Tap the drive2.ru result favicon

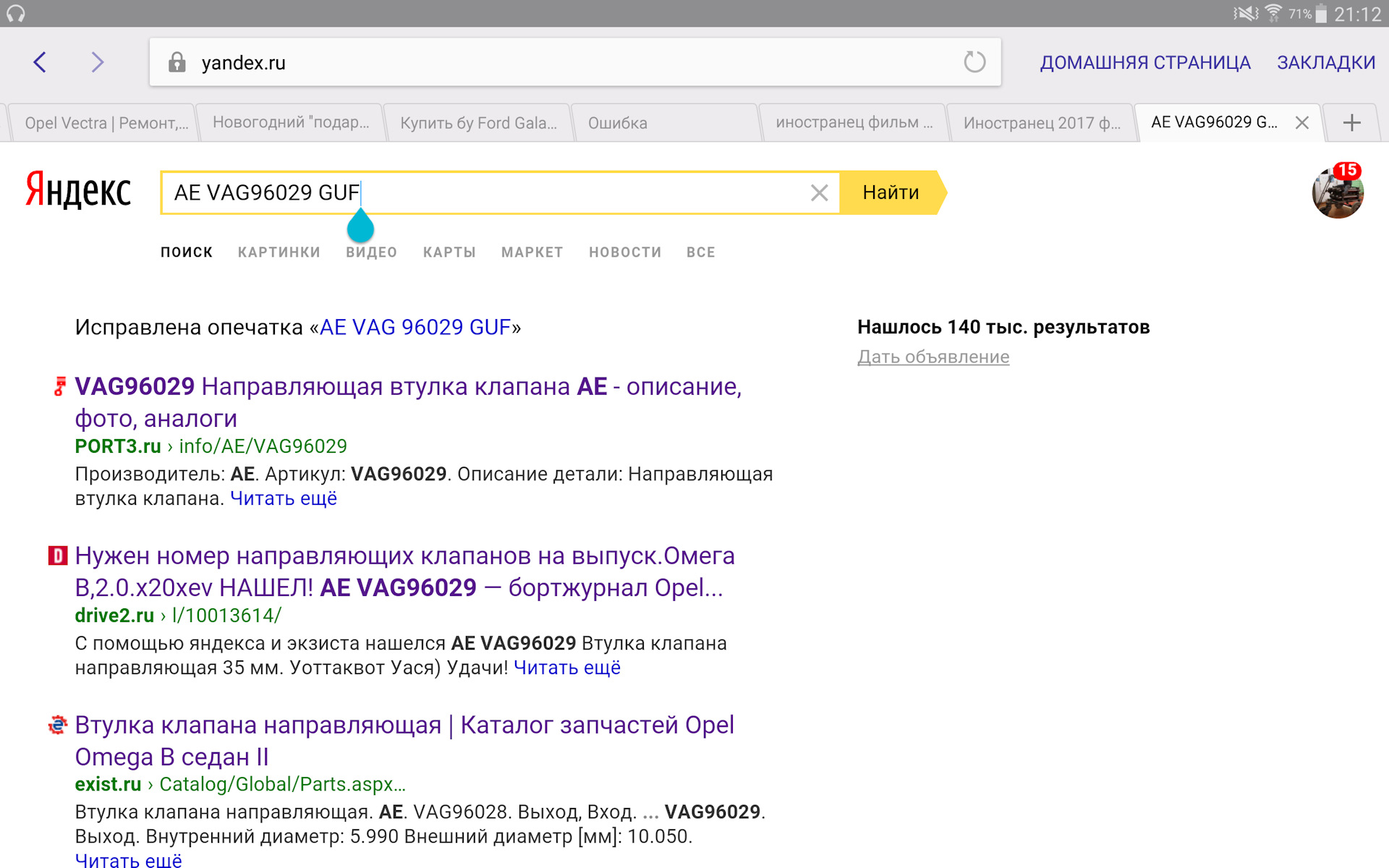[x=58, y=556]
